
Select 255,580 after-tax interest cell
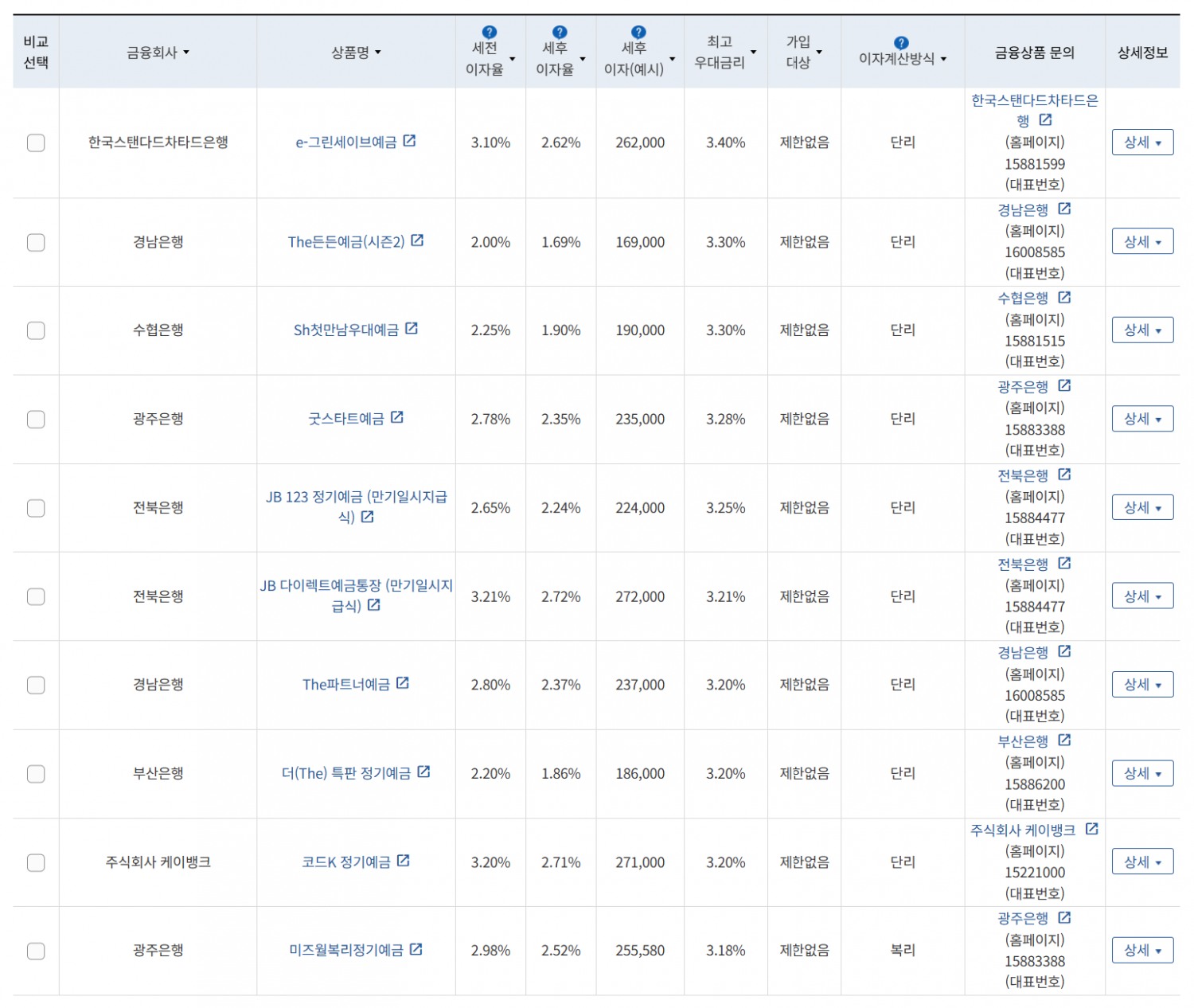click(x=639, y=951)
